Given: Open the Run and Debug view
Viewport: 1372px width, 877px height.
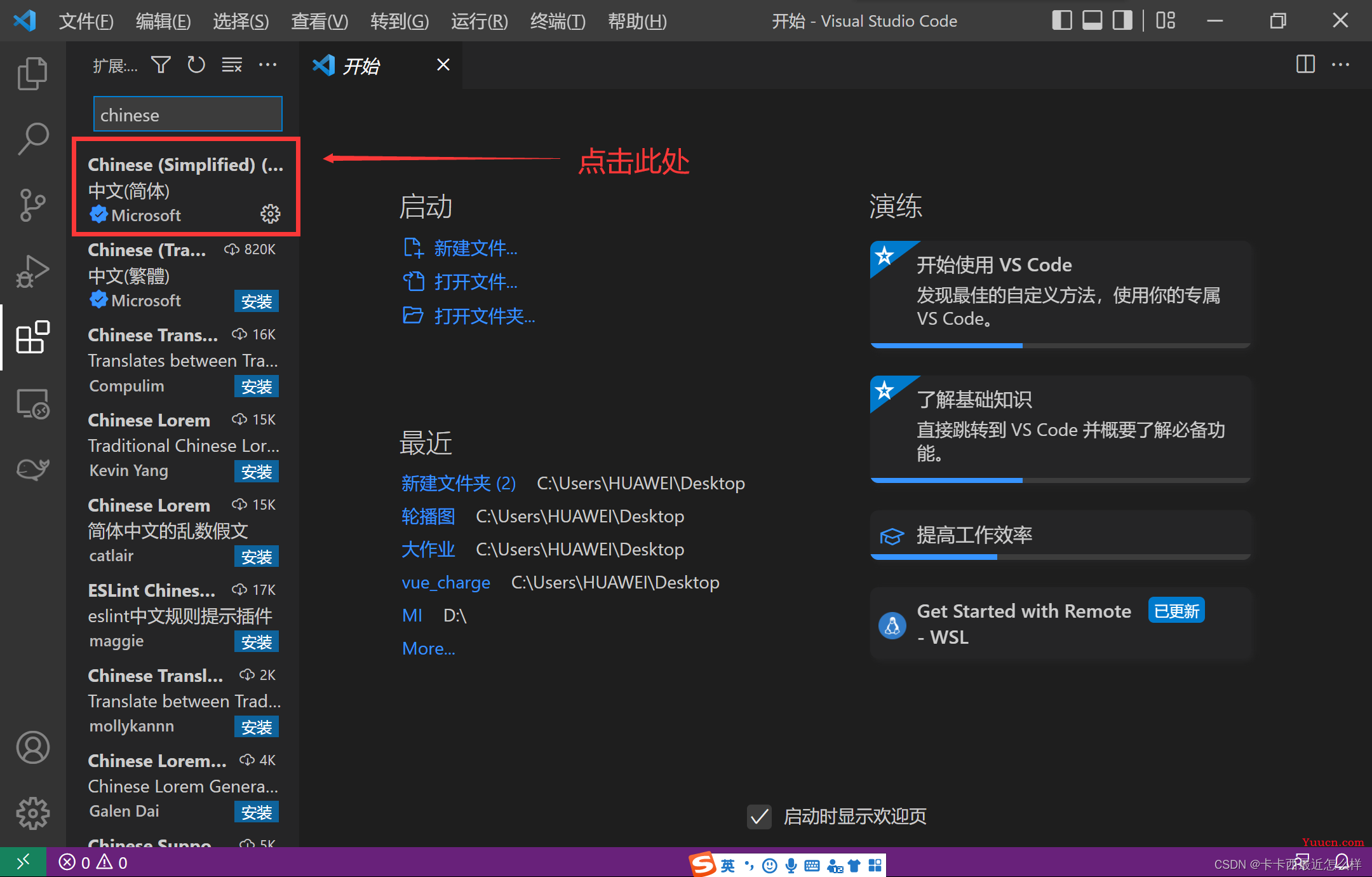Looking at the screenshot, I should pyautogui.click(x=32, y=271).
